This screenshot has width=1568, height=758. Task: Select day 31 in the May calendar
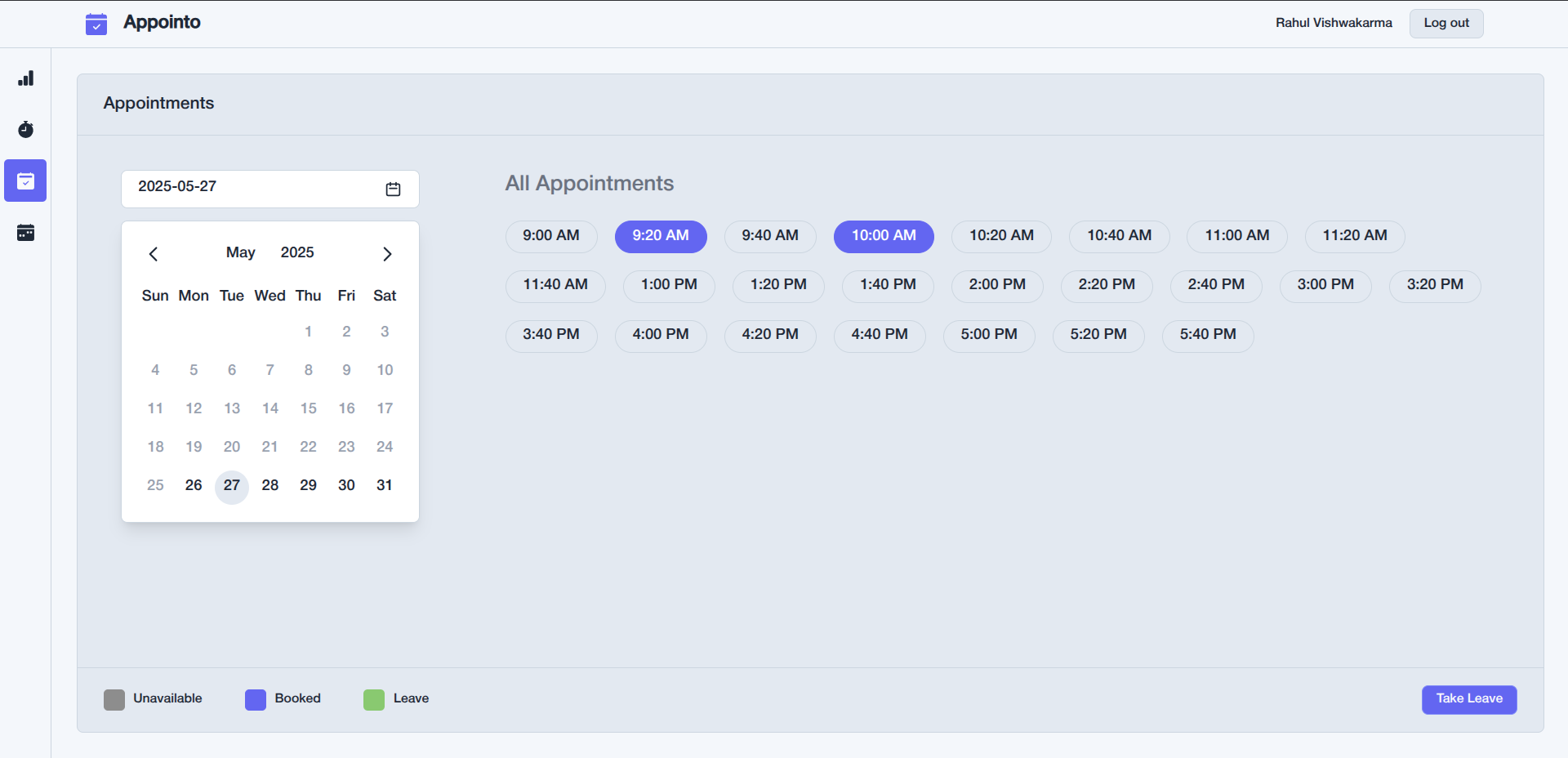[x=384, y=485]
